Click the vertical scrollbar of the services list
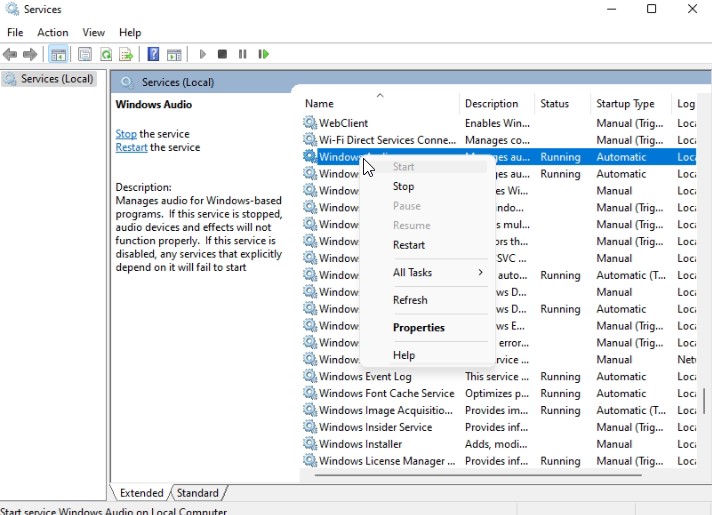The width and height of the screenshot is (712, 515). pos(704,400)
